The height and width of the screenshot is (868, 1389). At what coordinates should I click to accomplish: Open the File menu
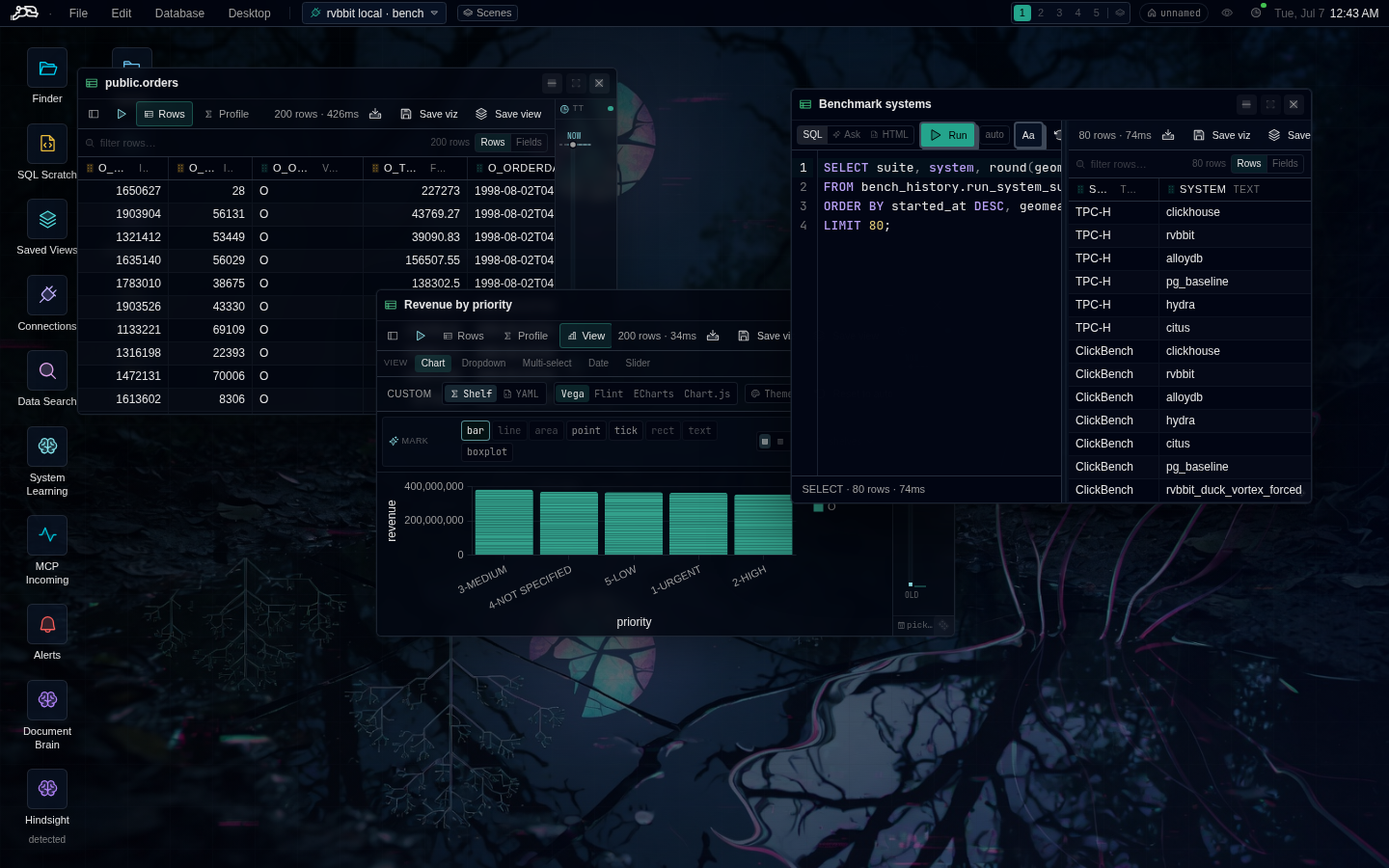click(x=79, y=14)
